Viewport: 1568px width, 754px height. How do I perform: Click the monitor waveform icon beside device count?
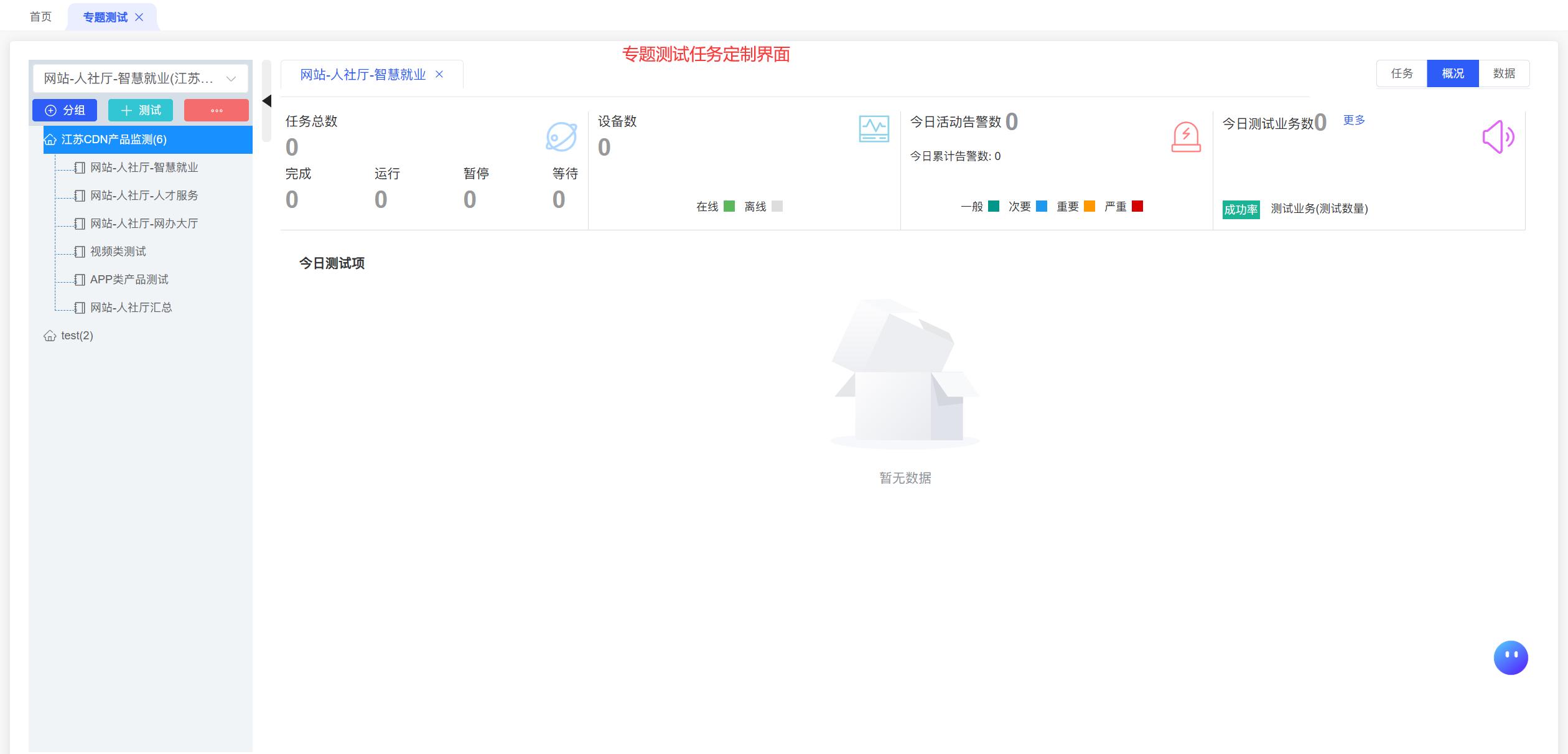coord(874,129)
